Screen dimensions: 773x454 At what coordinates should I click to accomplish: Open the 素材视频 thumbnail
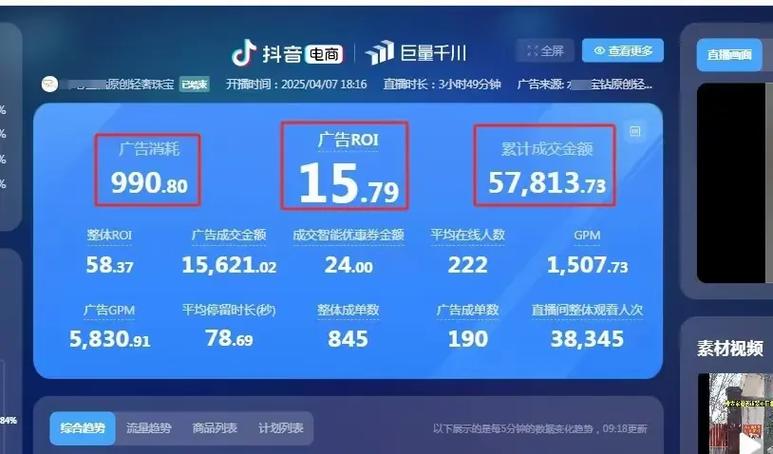735,412
